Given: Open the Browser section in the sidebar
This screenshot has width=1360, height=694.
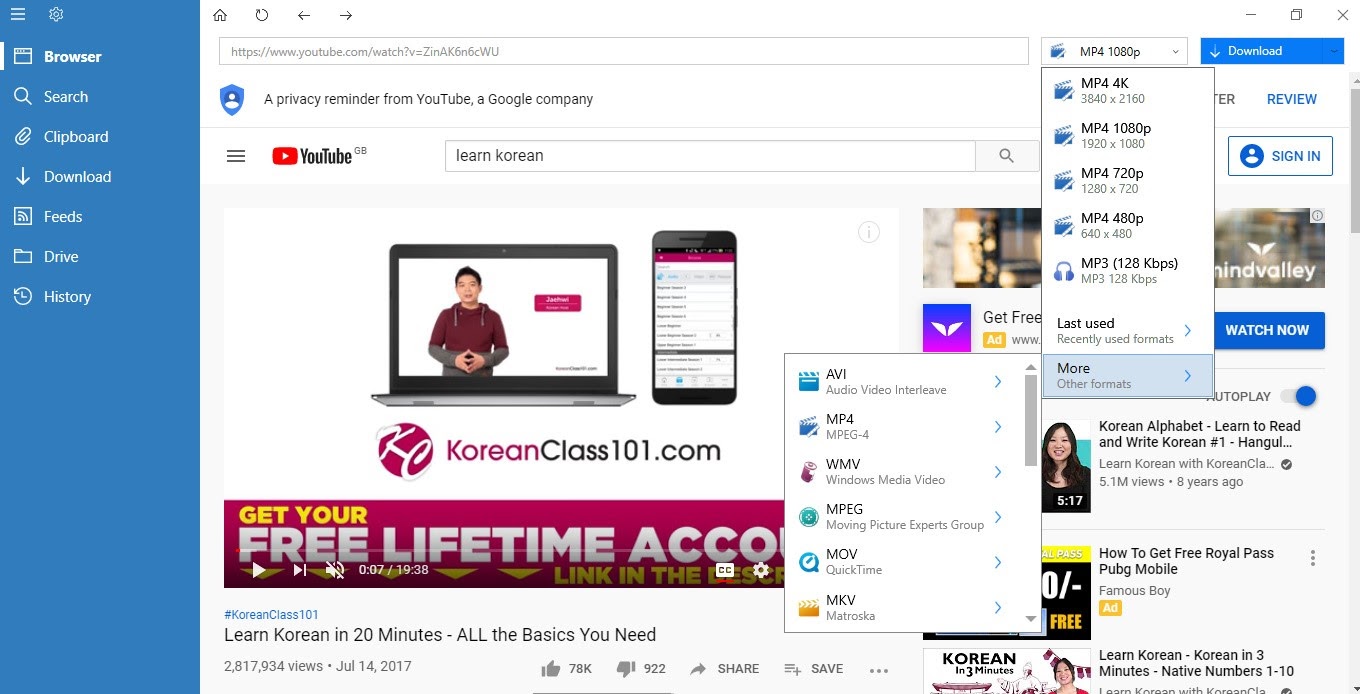Looking at the screenshot, I should pos(100,57).
